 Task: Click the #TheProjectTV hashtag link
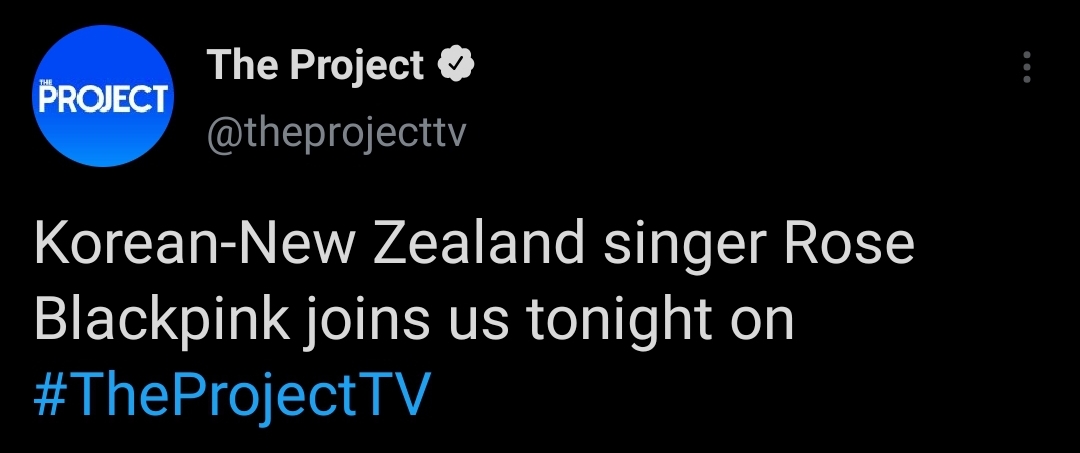pyautogui.click(x=231, y=396)
